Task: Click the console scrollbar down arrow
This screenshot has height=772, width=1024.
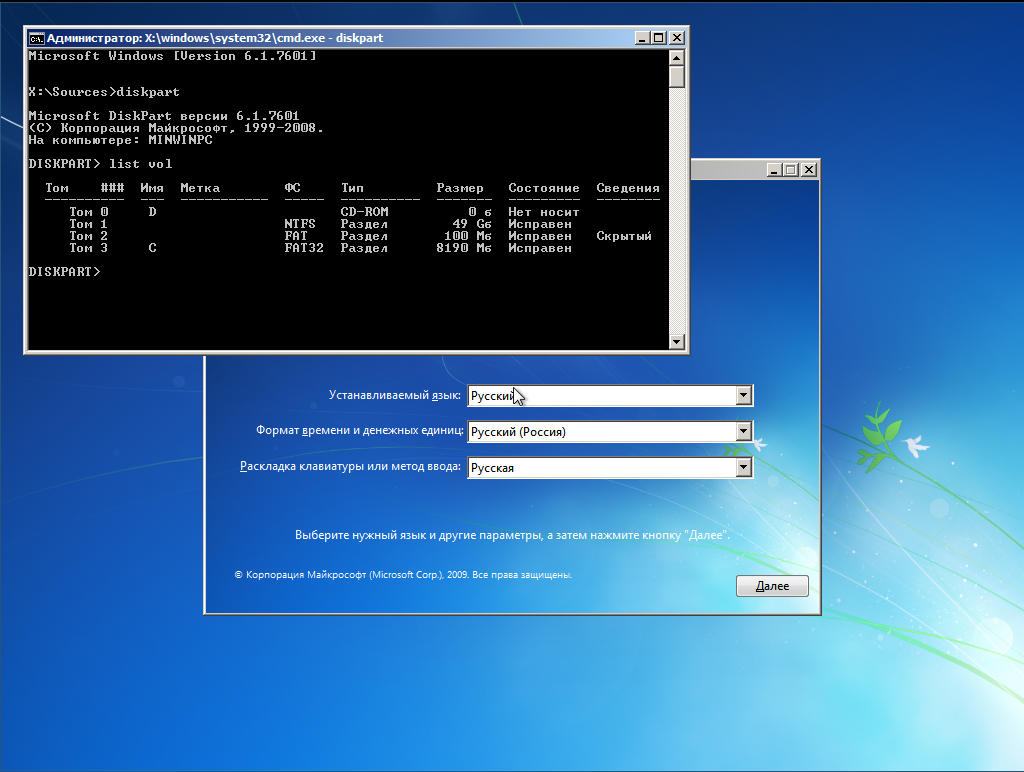Action: click(x=677, y=342)
